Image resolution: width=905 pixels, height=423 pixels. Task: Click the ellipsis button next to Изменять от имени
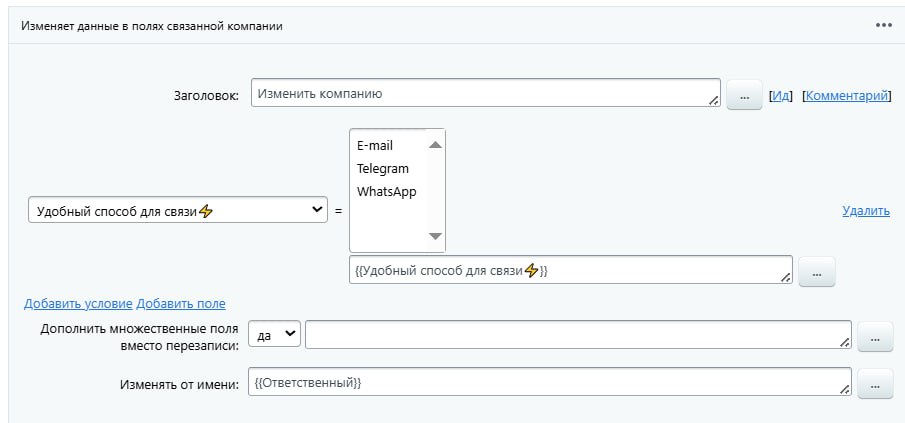[x=875, y=384]
